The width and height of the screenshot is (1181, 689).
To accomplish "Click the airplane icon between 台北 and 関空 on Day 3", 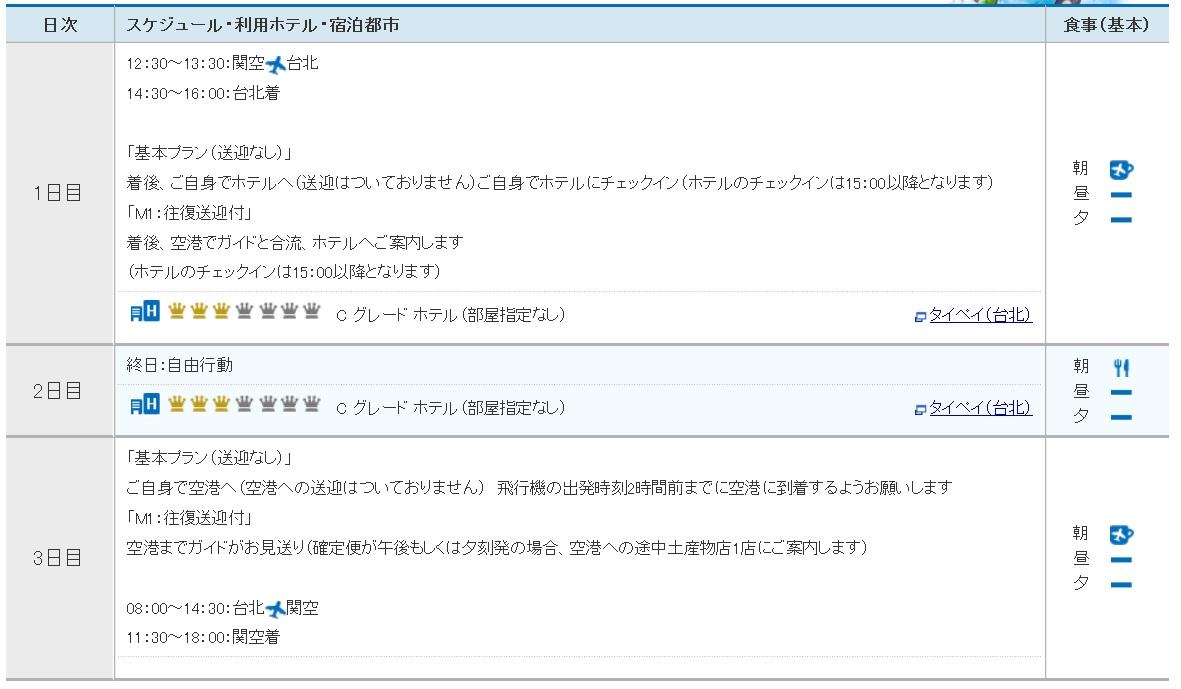I will [x=275, y=609].
